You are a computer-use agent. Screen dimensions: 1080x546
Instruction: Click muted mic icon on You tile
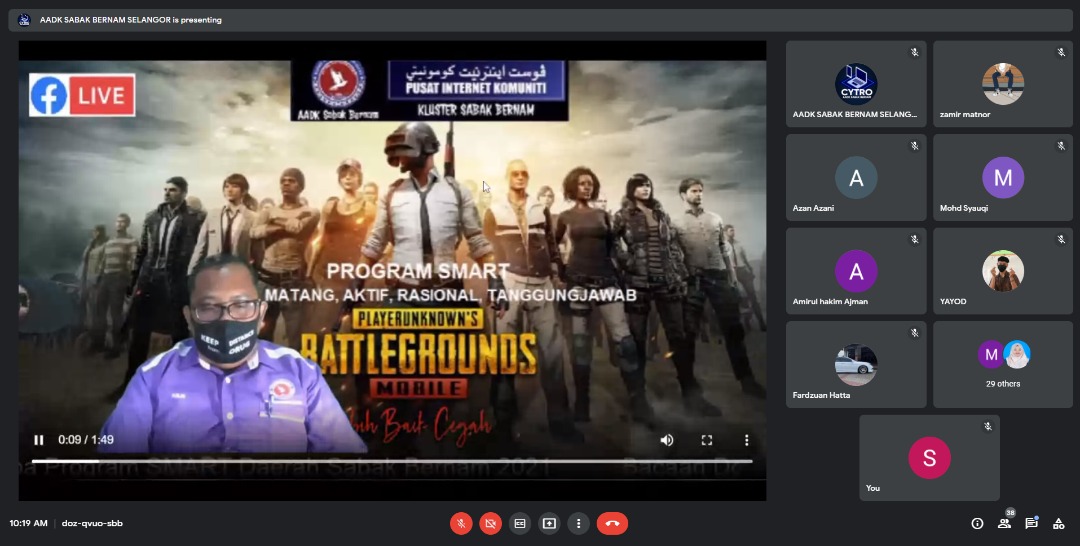coord(988,426)
